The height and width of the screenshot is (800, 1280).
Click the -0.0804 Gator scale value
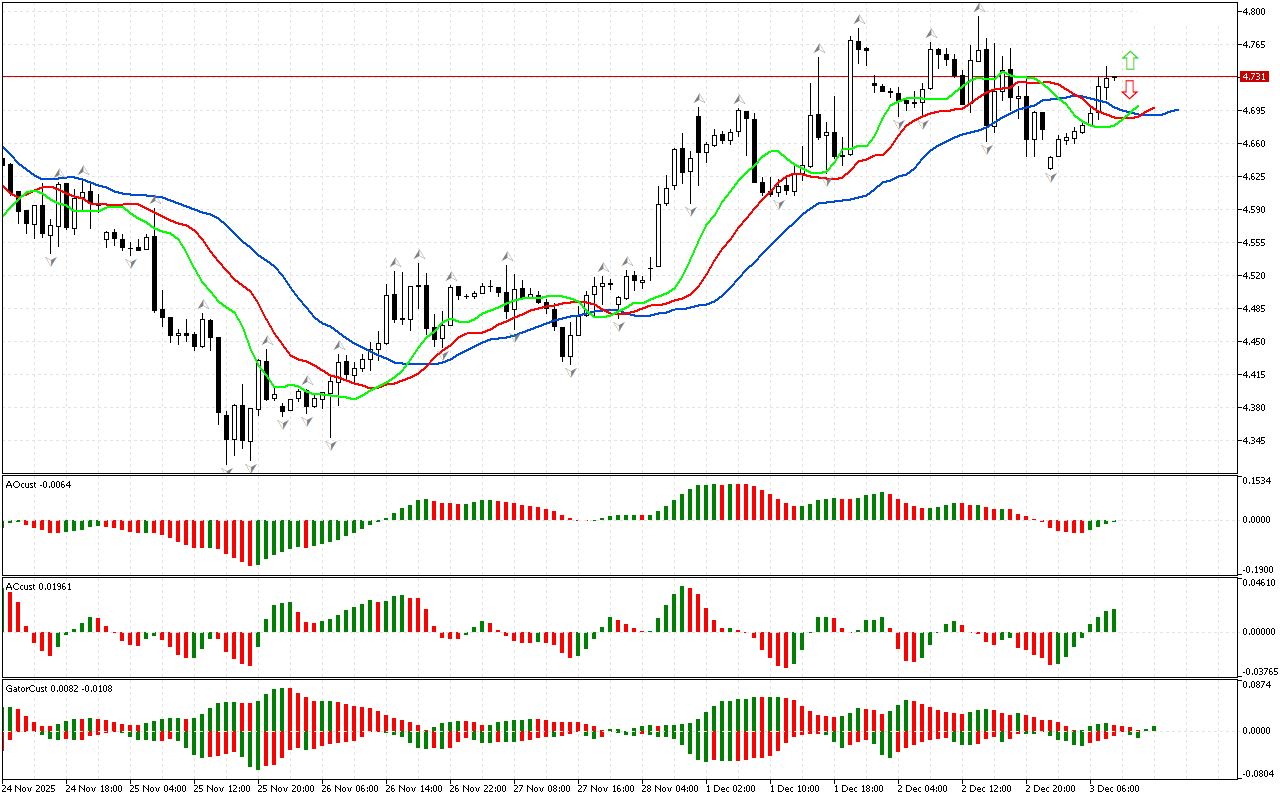(x=1256, y=773)
